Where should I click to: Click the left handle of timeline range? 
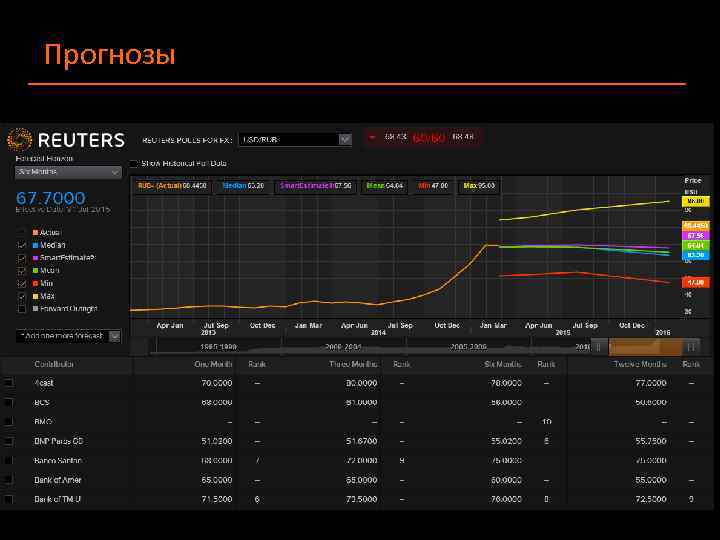599,347
